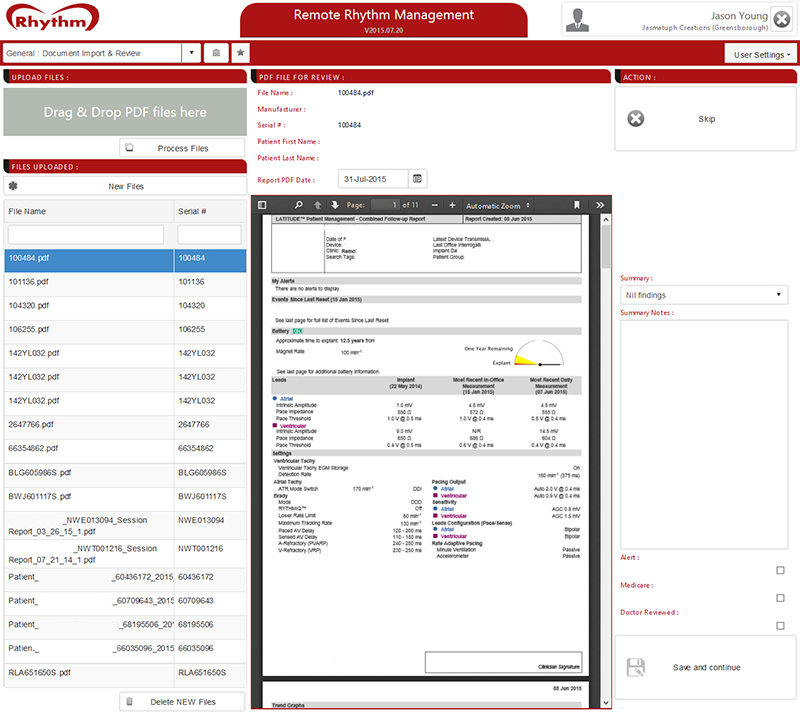Click the Rhythm logo
The width and height of the screenshot is (800, 715).
[x=52, y=19]
